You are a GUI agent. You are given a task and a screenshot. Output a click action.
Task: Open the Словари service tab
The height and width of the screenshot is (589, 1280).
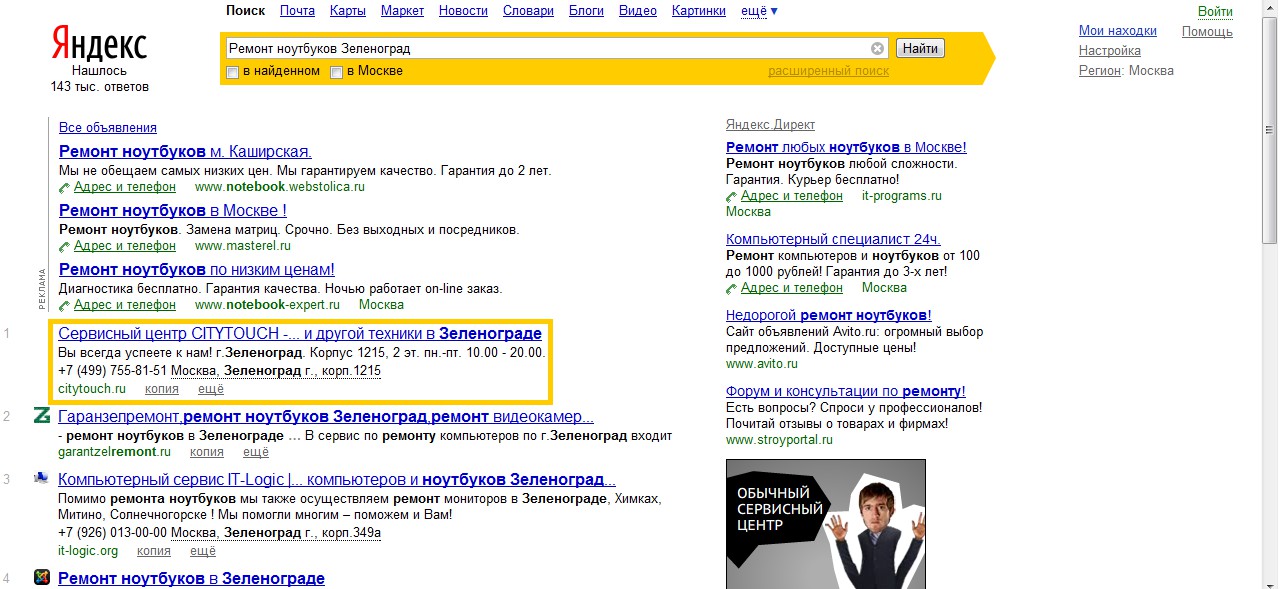pyautogui.click(x=528, y=11)
